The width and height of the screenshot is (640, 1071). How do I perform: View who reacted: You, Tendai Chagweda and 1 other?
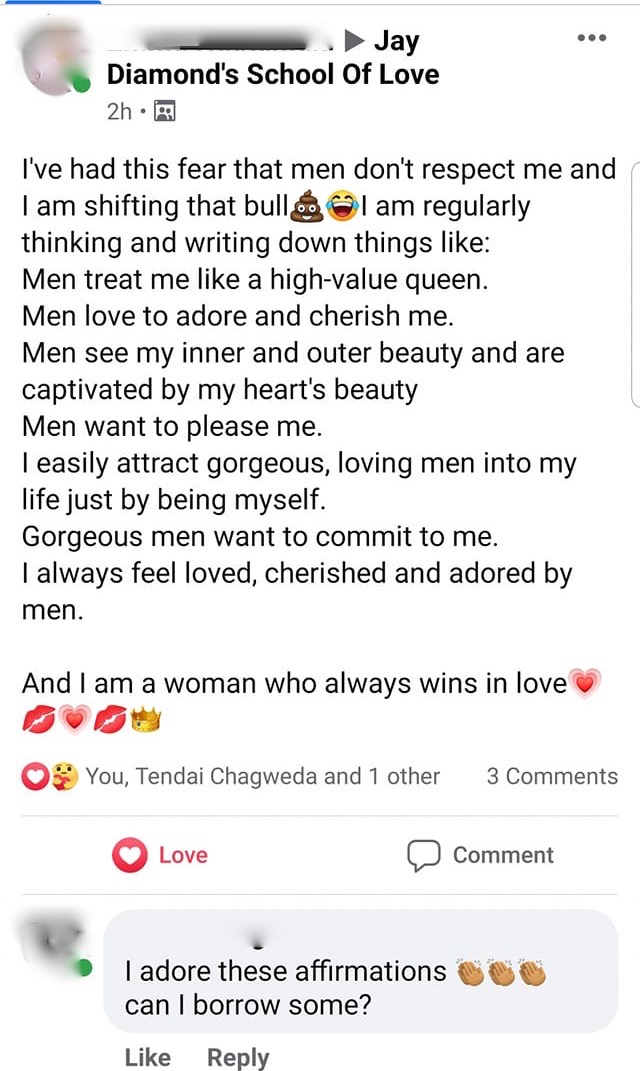(262, 777)
